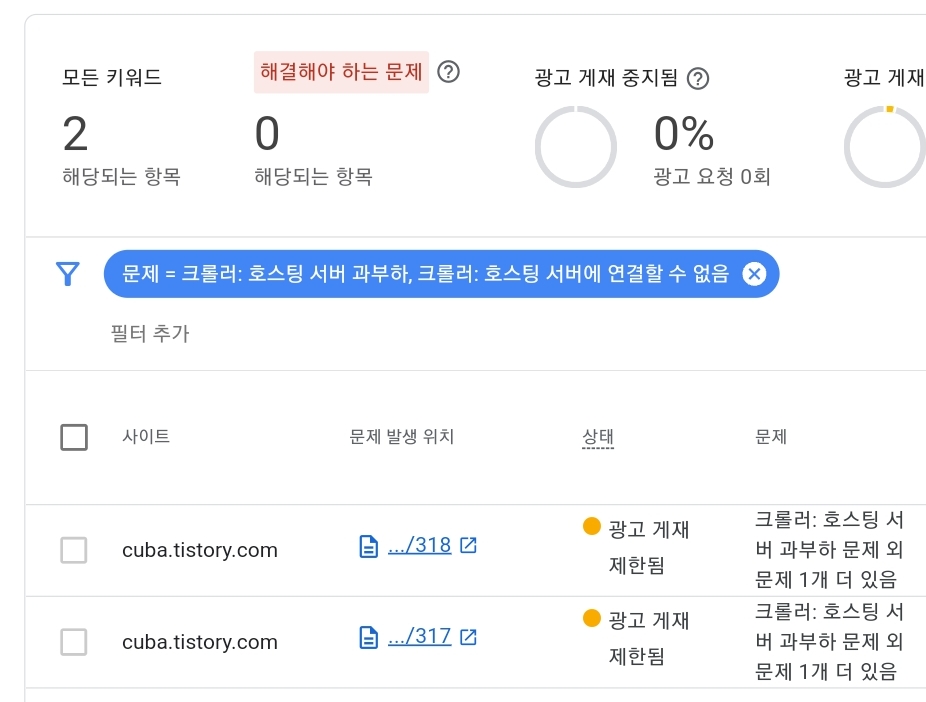Click the document icon beside .../318
Screen dimensions: 926x702
pos(369,546)
